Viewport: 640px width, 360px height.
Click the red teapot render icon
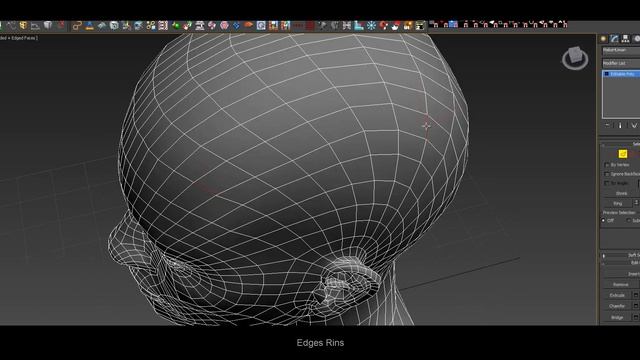tap(395, 26)
